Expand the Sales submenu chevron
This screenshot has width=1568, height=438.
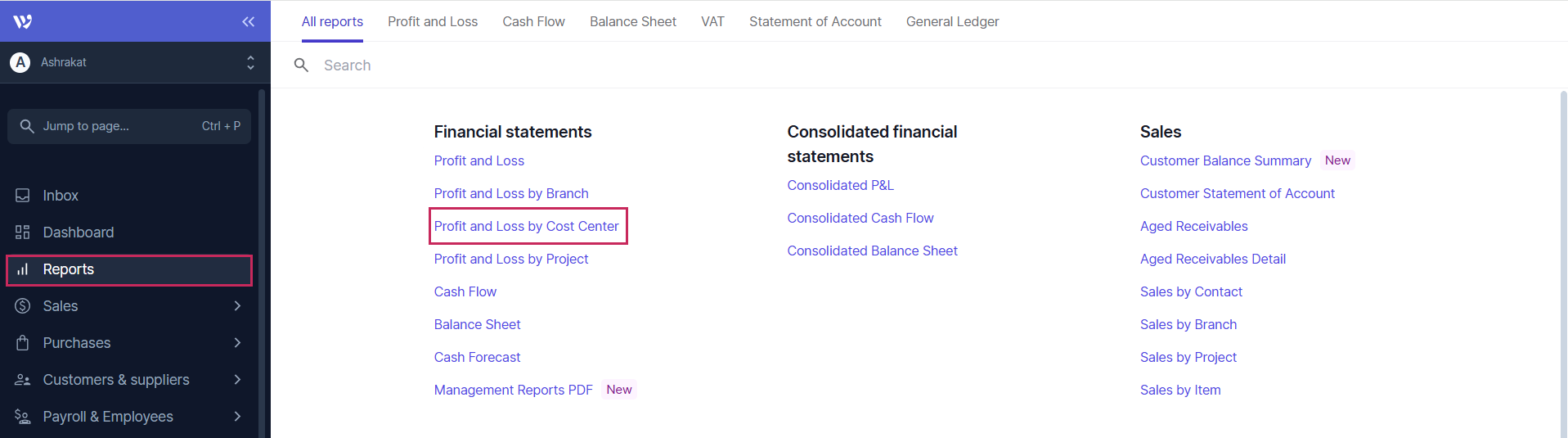click(x=237, y=306)
